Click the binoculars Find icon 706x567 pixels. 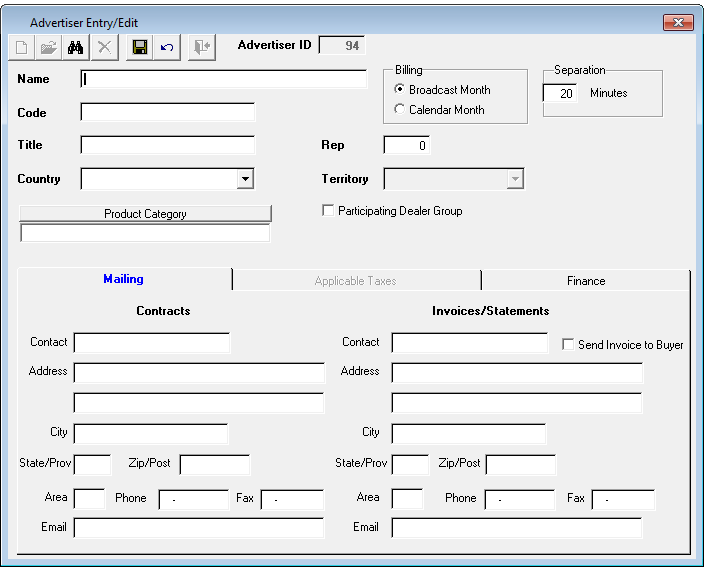75,47
